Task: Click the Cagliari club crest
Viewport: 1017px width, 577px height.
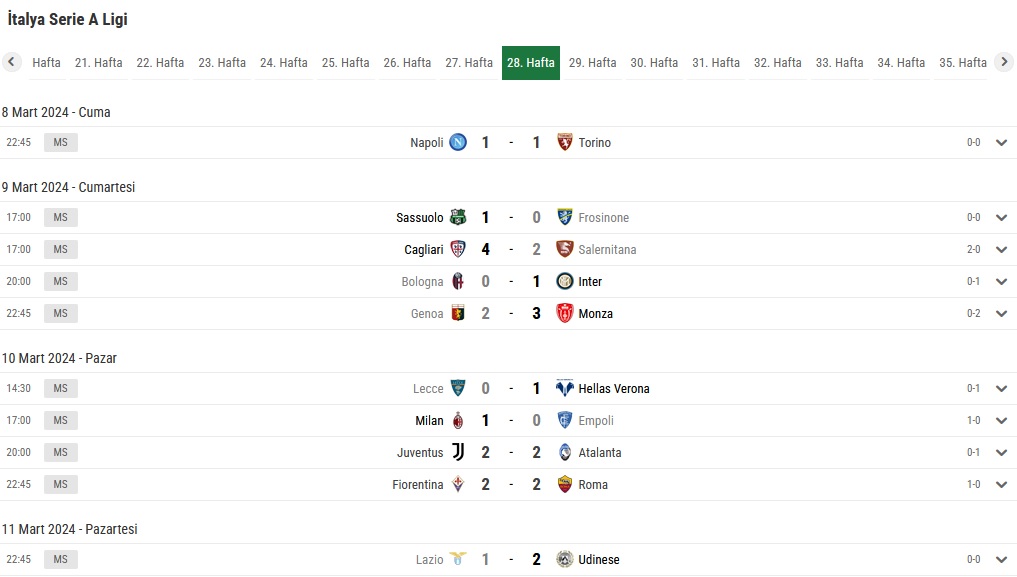Action: [x=458, y=250]
